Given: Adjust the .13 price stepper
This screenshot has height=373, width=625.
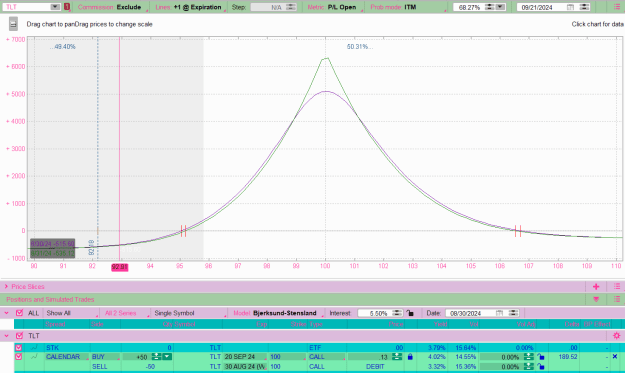Looking at the screenshot, I should pyautogui.click(x=397, y=357).
